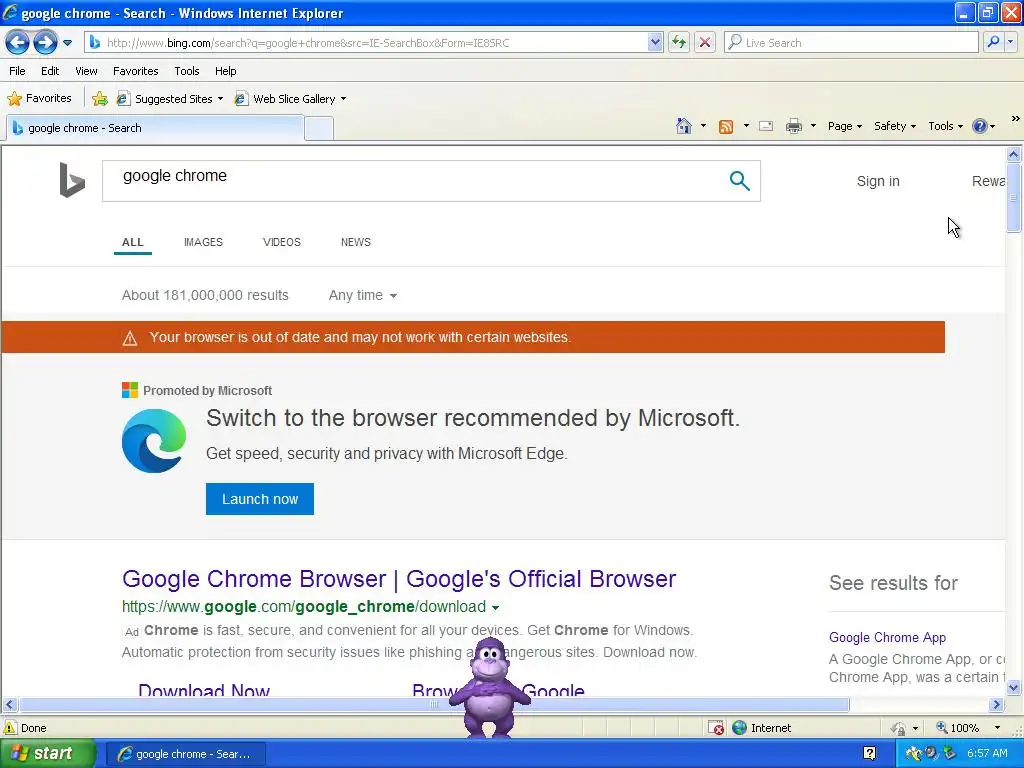Screen dimensions: 1024x768
Task: Expand the google.com URL dropdown arrow
Action: 496,607
